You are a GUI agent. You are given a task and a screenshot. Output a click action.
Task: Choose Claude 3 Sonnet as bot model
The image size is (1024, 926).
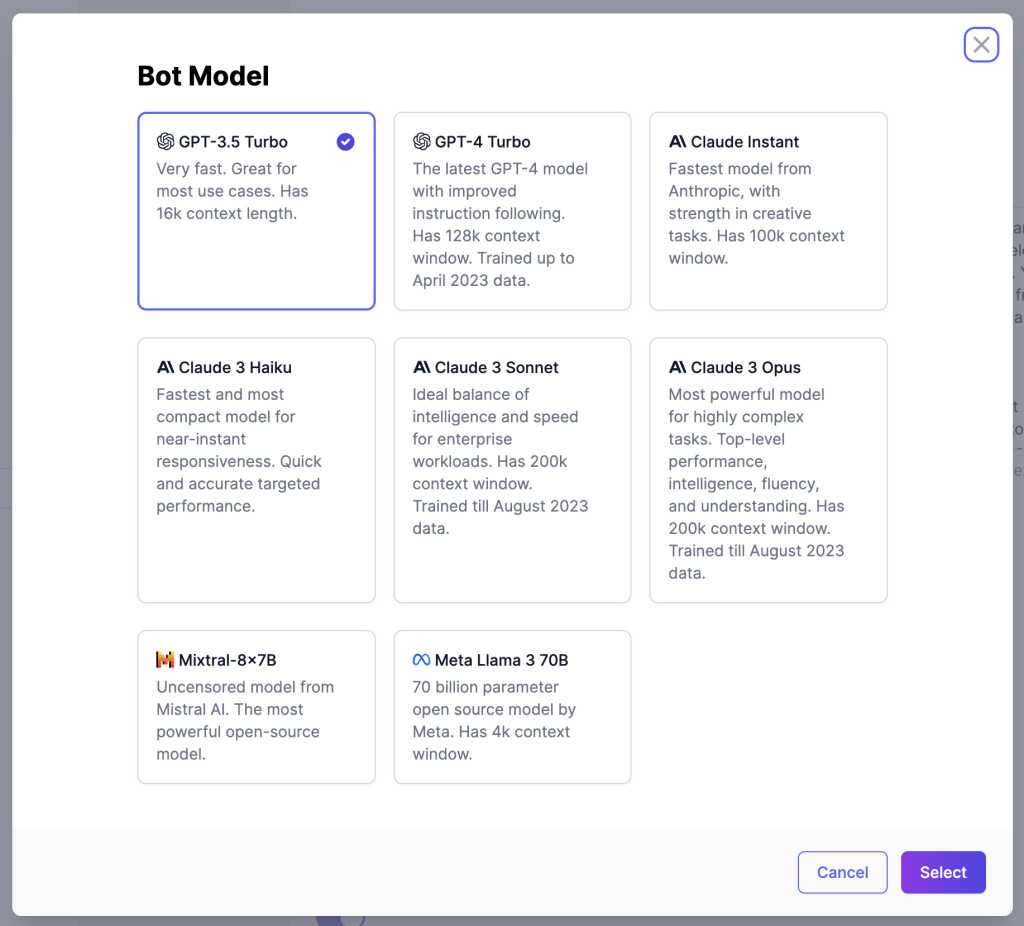[x=512, y=470]
